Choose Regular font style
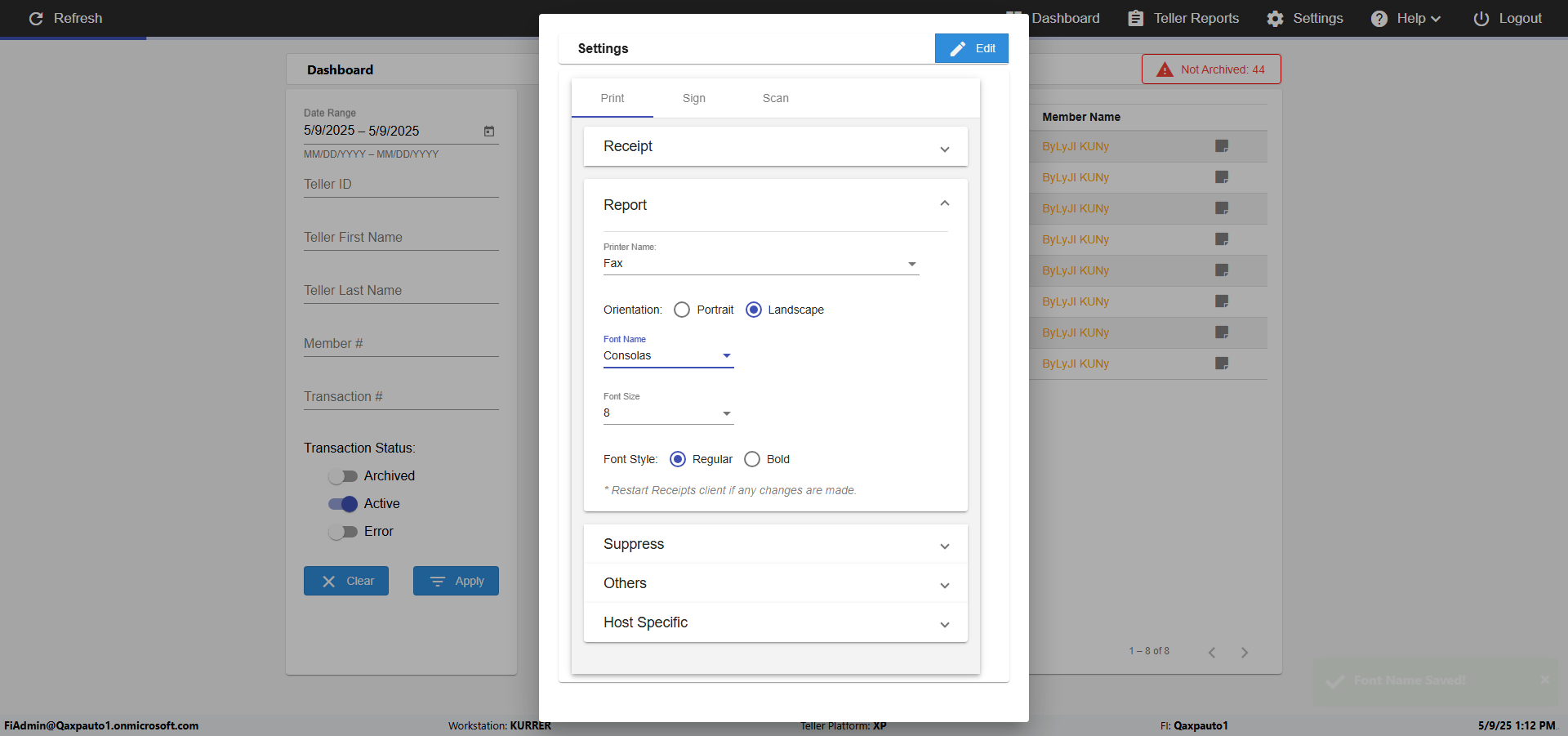1568x736 pixels. tap(677, 459)
